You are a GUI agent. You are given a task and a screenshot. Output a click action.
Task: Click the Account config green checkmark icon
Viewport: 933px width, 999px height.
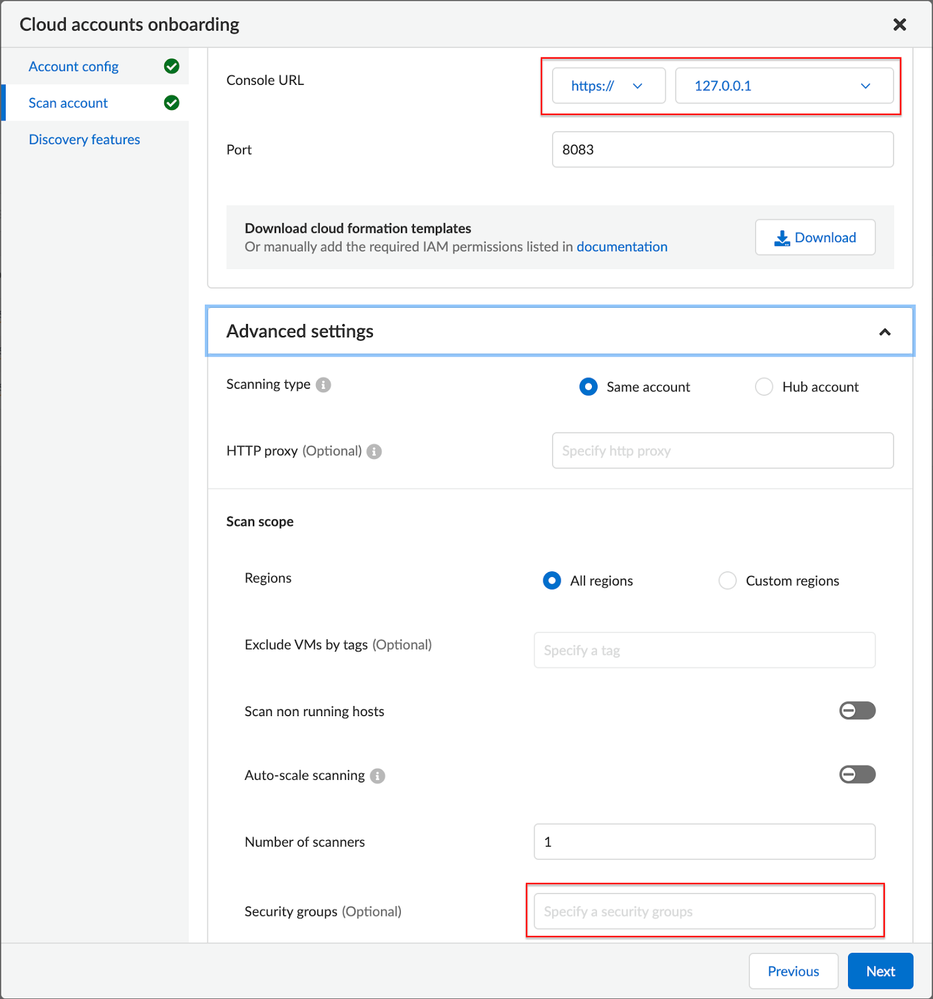(171, 67)
